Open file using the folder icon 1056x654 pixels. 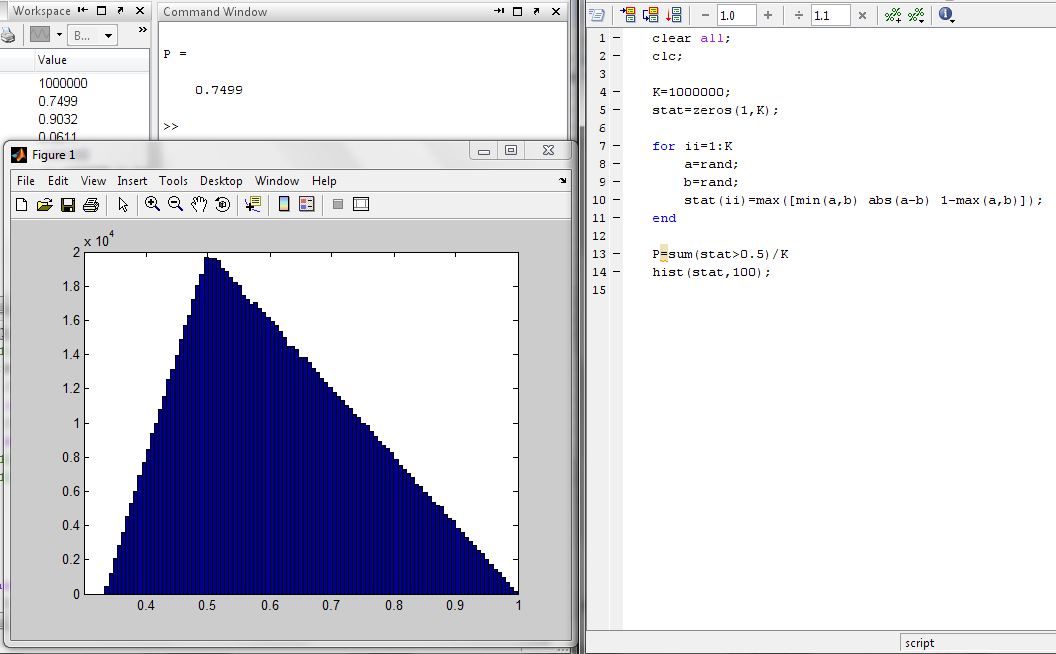click(44, 204)
